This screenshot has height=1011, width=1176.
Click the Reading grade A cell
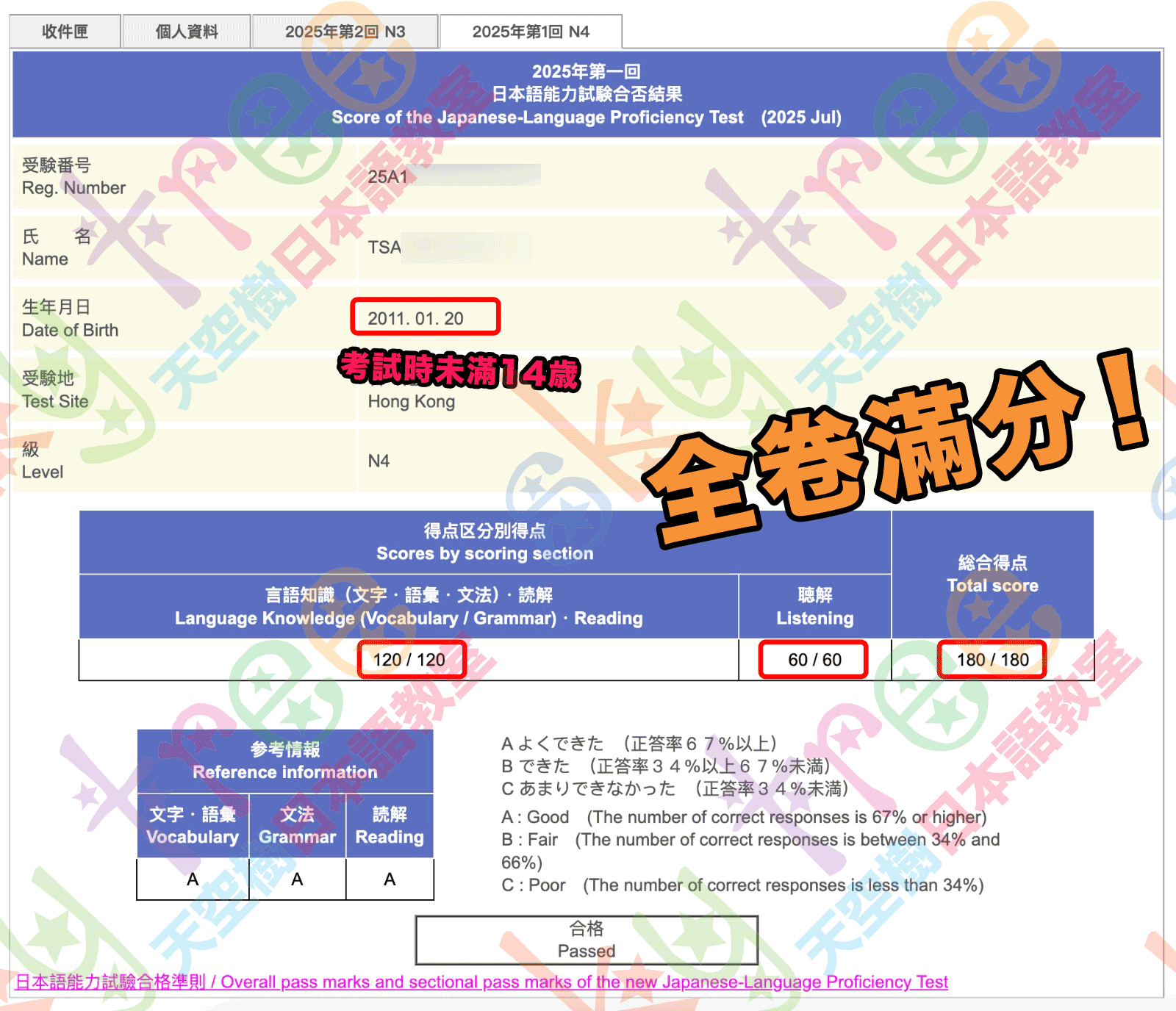coord(390,879)
